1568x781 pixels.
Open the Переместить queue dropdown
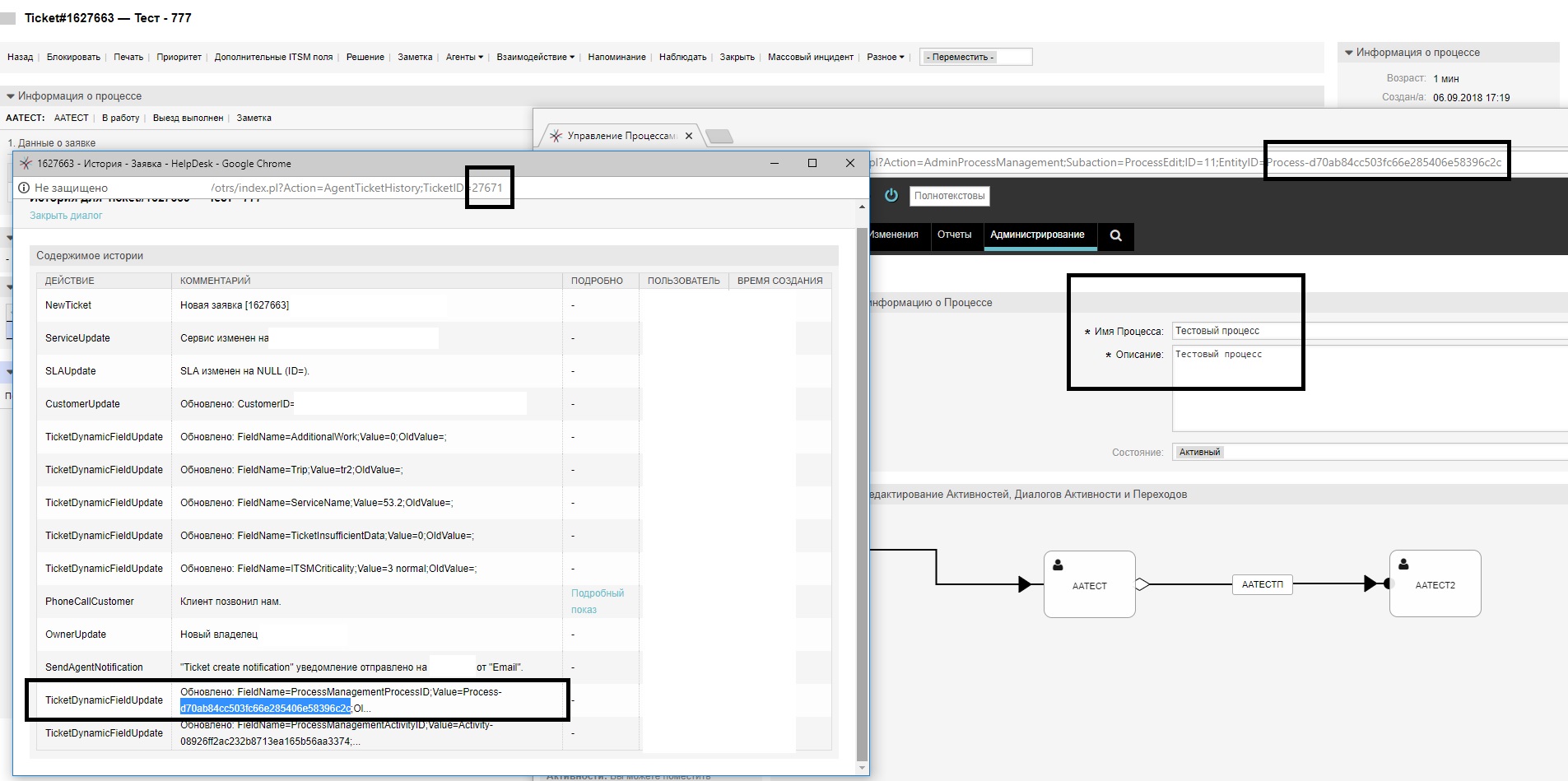click(976, 57)
